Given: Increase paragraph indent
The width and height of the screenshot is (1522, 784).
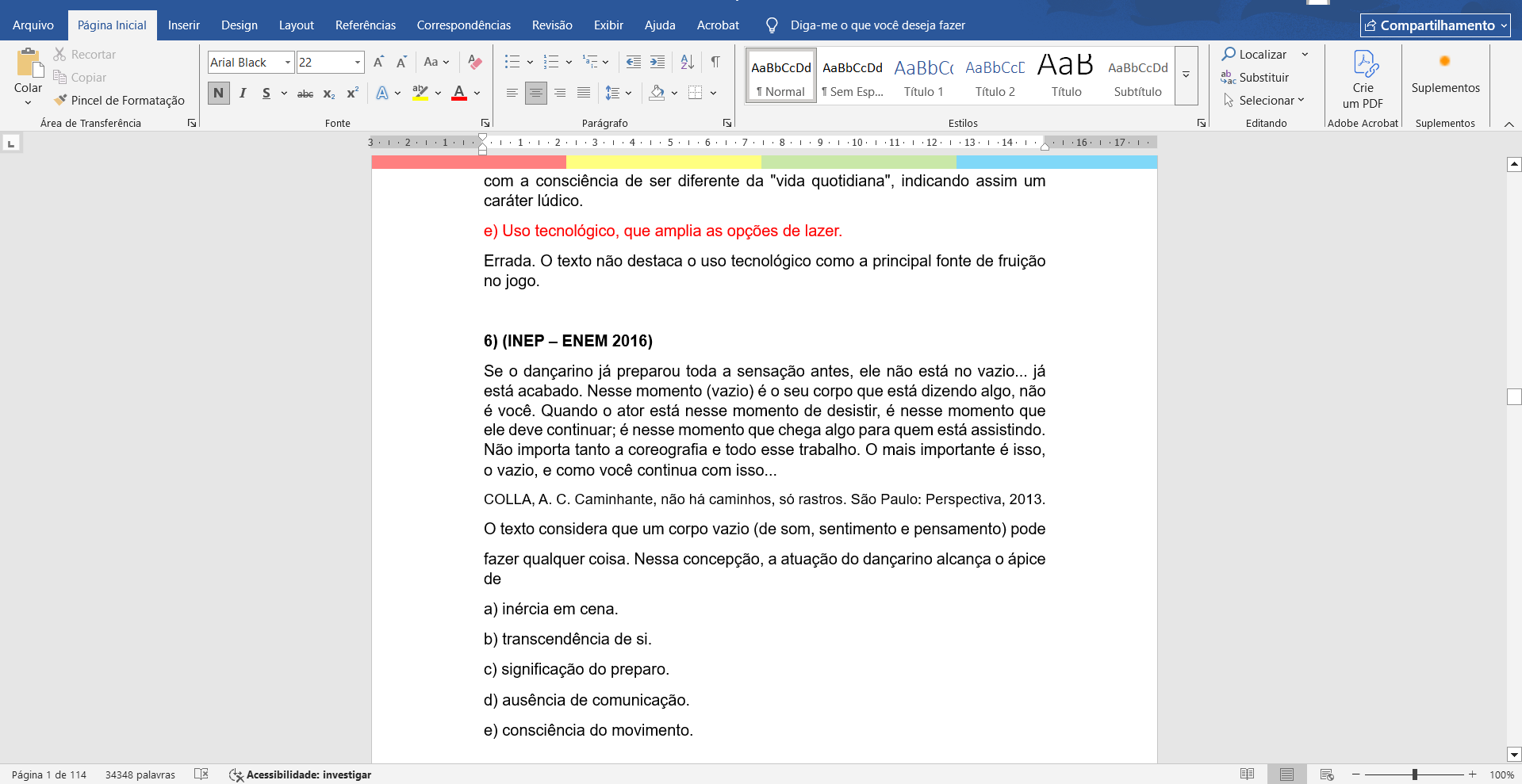Looking at the screenshot, I should point(657,62).
